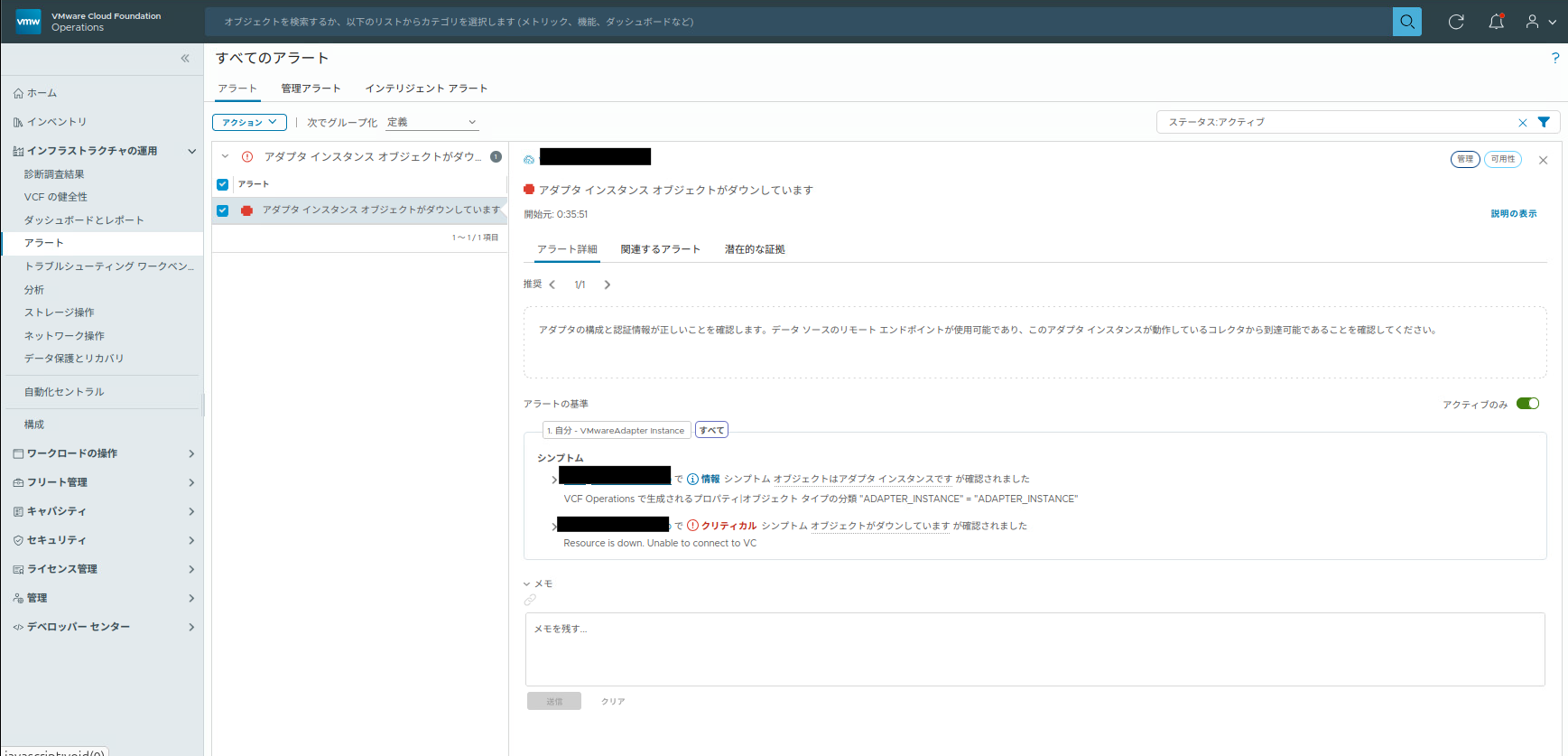Viewport: 1568px width, 756px height.
Task: Open the アクション dropdown
Action: tap(249, 122)
